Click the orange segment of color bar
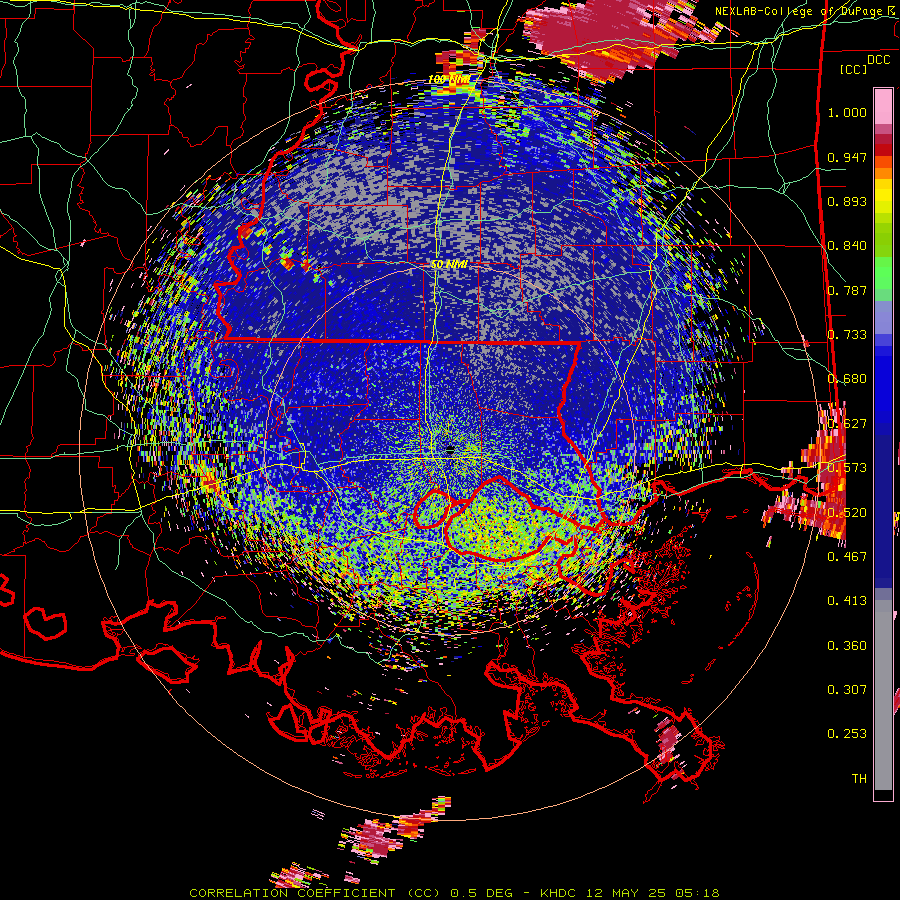 pos(883,173)
